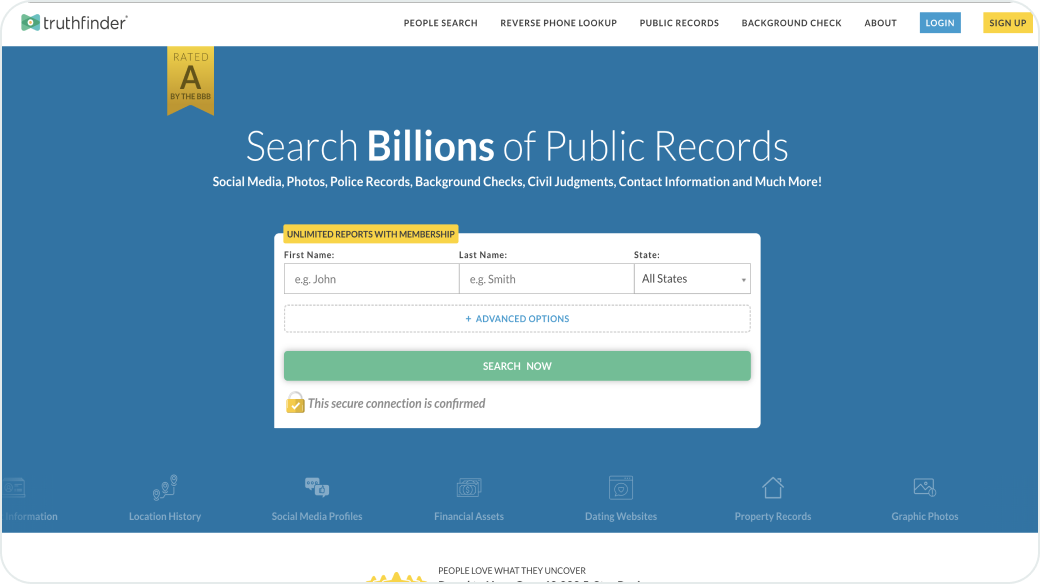Click the Login button
This screenshot has height=584, width=1040.
(940, 22)
